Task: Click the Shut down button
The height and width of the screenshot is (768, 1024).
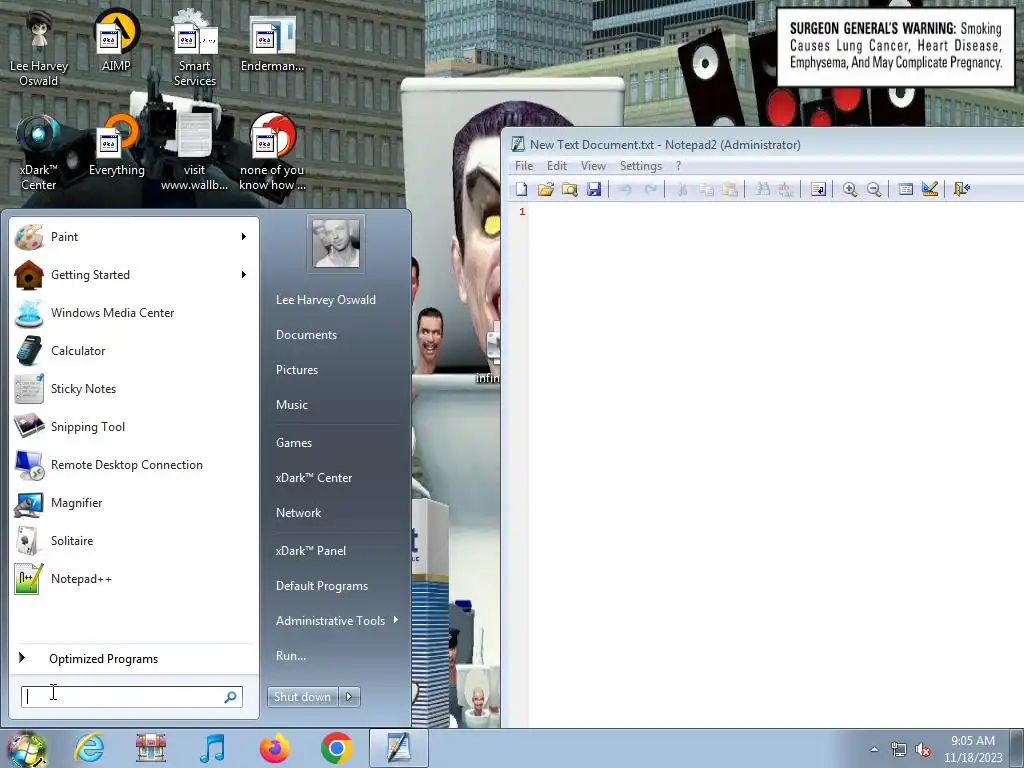Action: pyautogui.click(x=302, y=697)
